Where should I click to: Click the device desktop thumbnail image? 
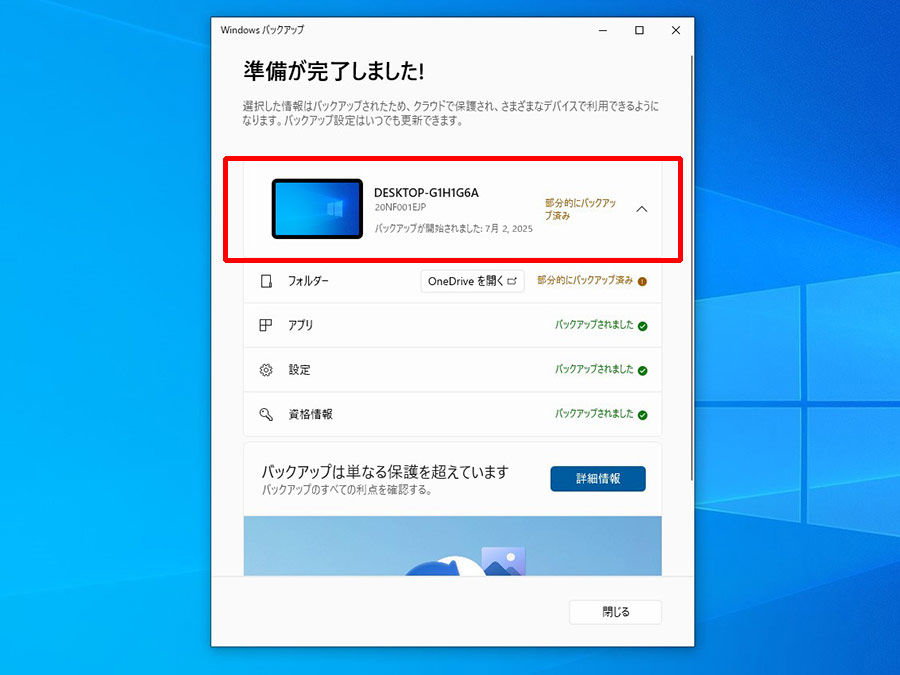(x=317, y=208)
